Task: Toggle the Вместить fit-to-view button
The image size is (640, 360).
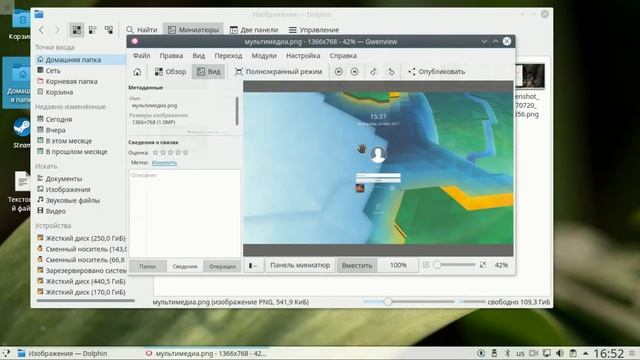Action: tap(357, 265)
